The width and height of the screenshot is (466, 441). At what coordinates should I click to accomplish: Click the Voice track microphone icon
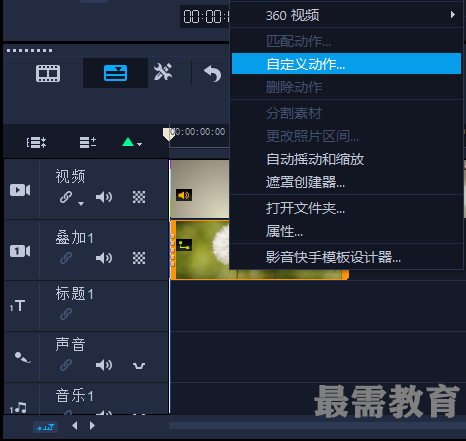(x=23, y=358)
